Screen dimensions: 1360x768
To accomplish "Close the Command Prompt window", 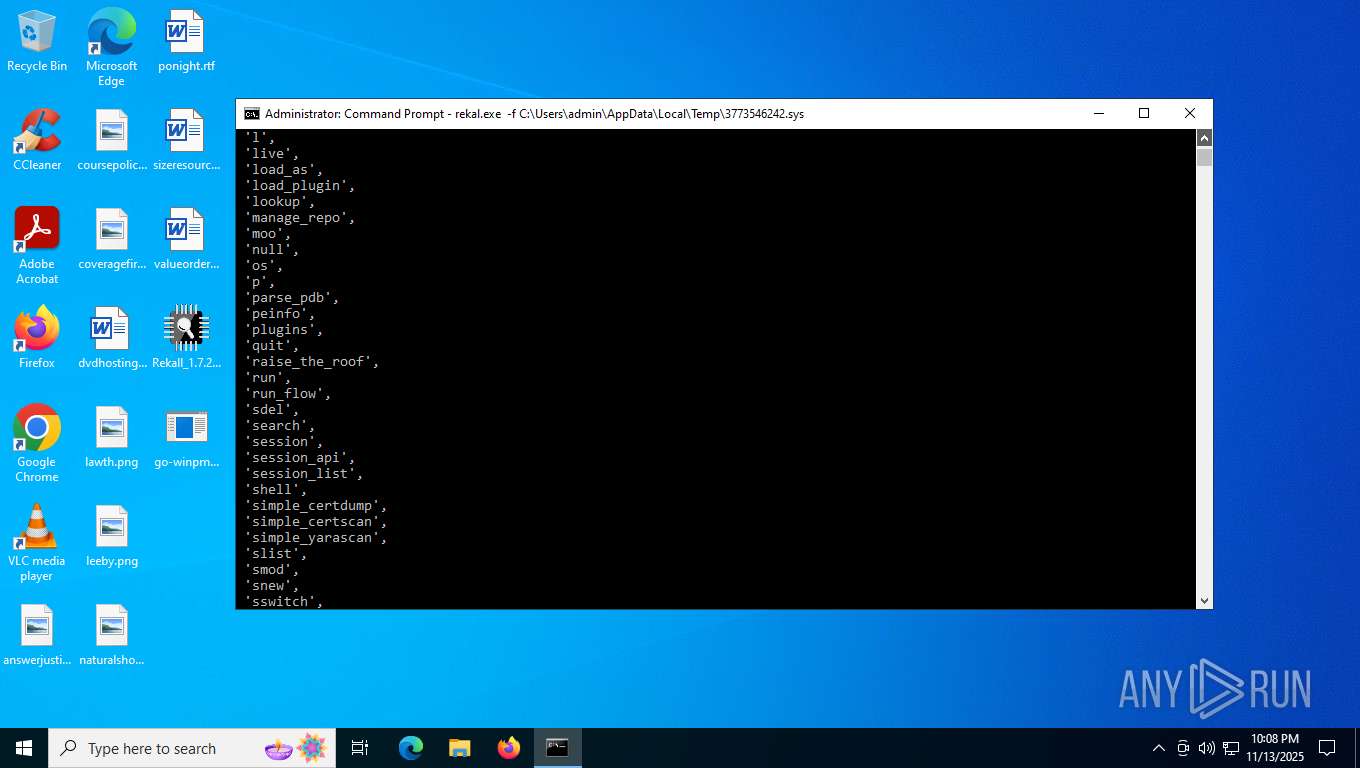I will click(1190, 114).
